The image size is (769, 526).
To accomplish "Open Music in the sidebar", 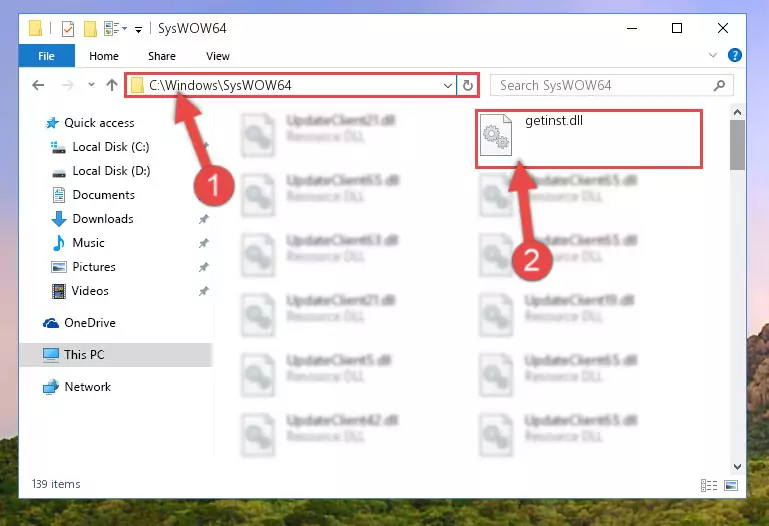I will 88,243.
